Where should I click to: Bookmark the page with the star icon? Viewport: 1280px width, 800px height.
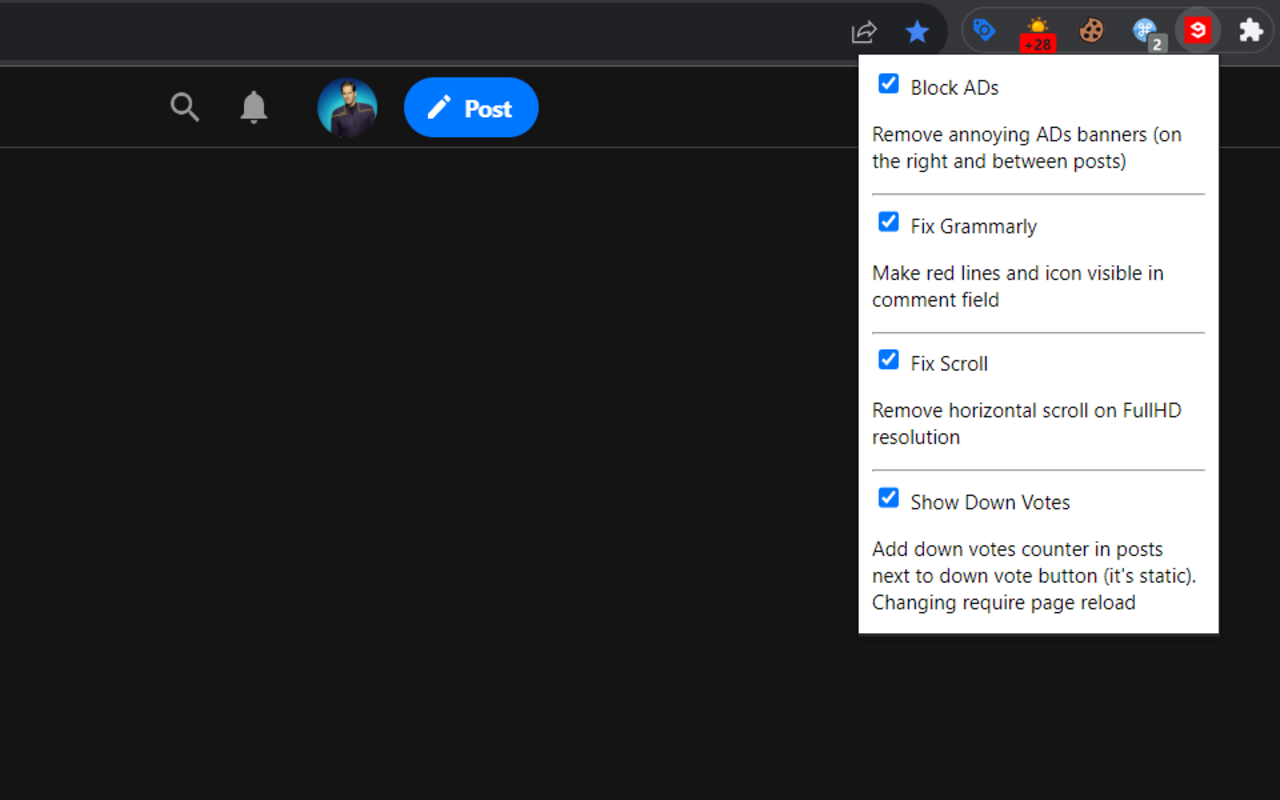point(917,31)
